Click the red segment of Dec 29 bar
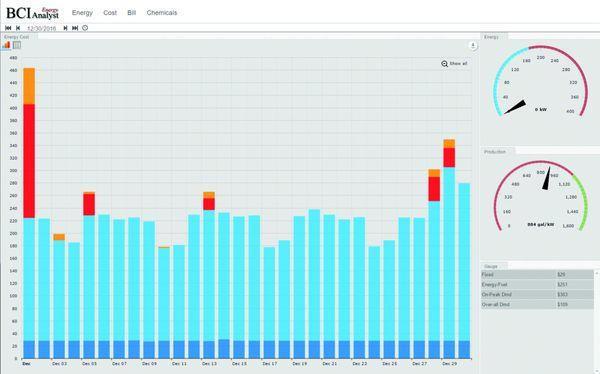Viewport: 600px width, 374px height. click(449, 157)
